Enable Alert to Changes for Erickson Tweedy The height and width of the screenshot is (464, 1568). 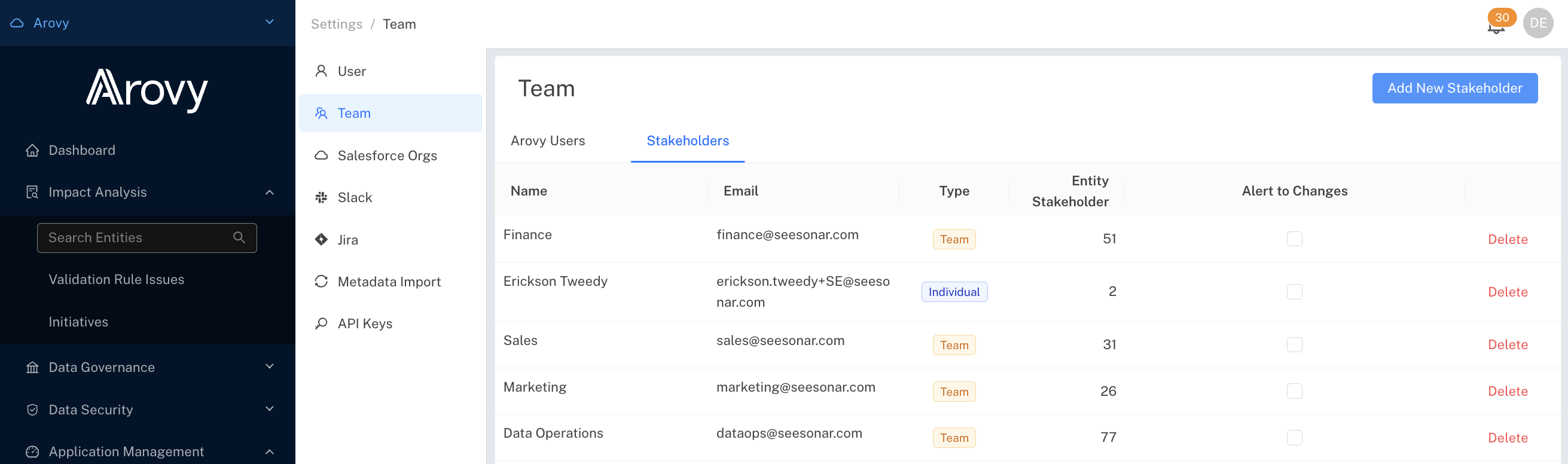(1295, 292)
